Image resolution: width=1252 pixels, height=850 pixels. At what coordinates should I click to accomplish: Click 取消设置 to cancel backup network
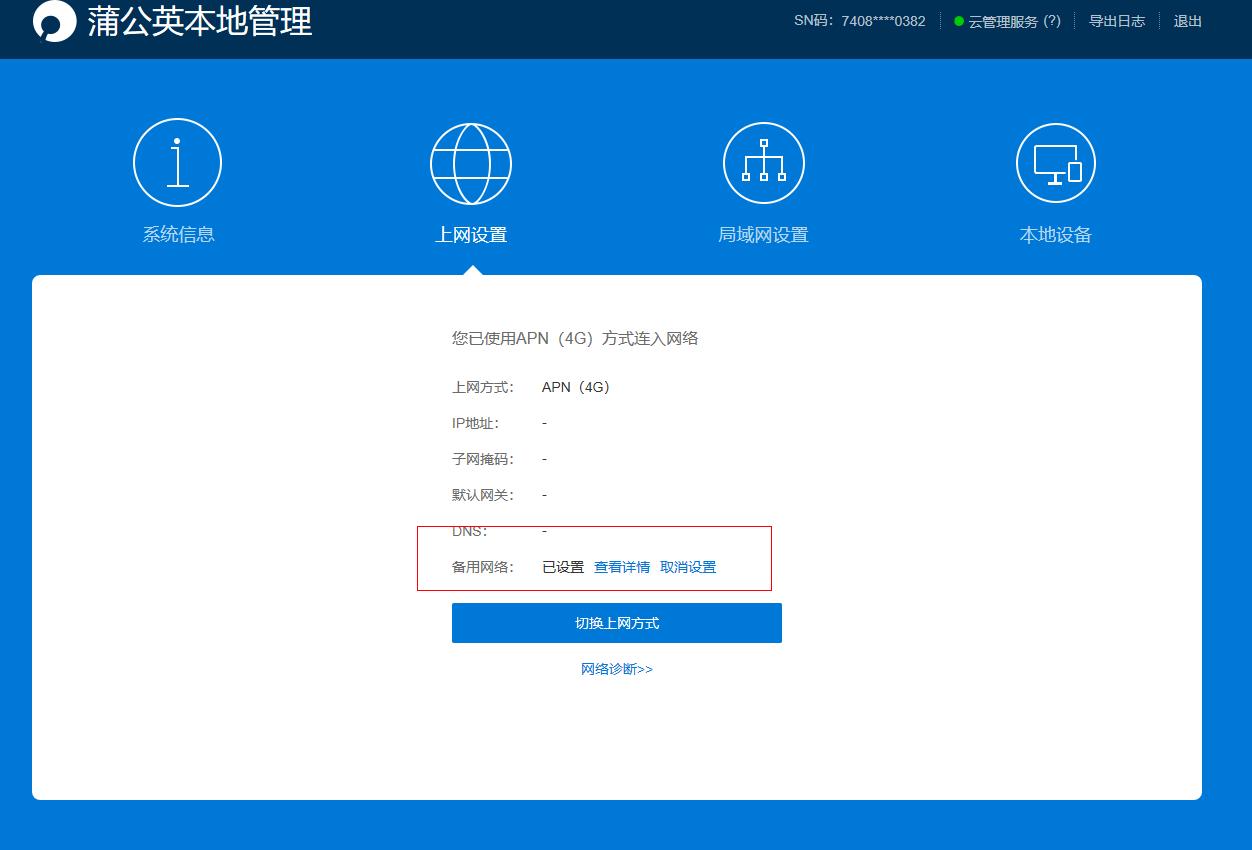click(688, 566)
